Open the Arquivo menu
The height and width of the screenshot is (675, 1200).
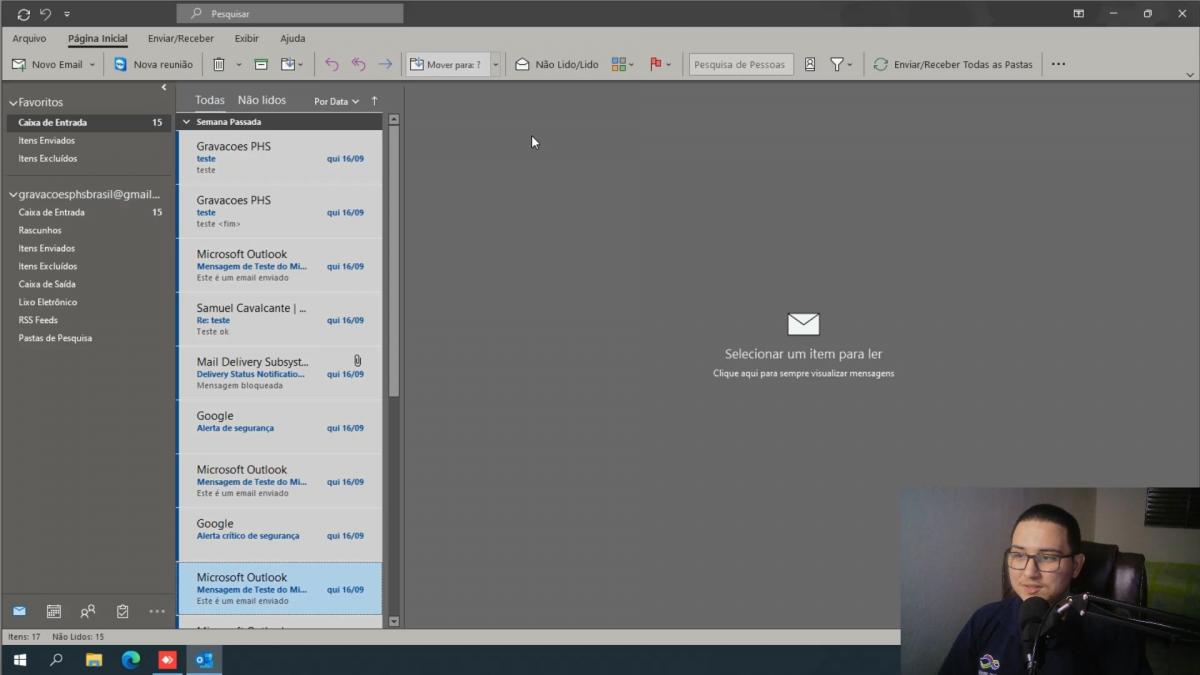coord(29,38)
